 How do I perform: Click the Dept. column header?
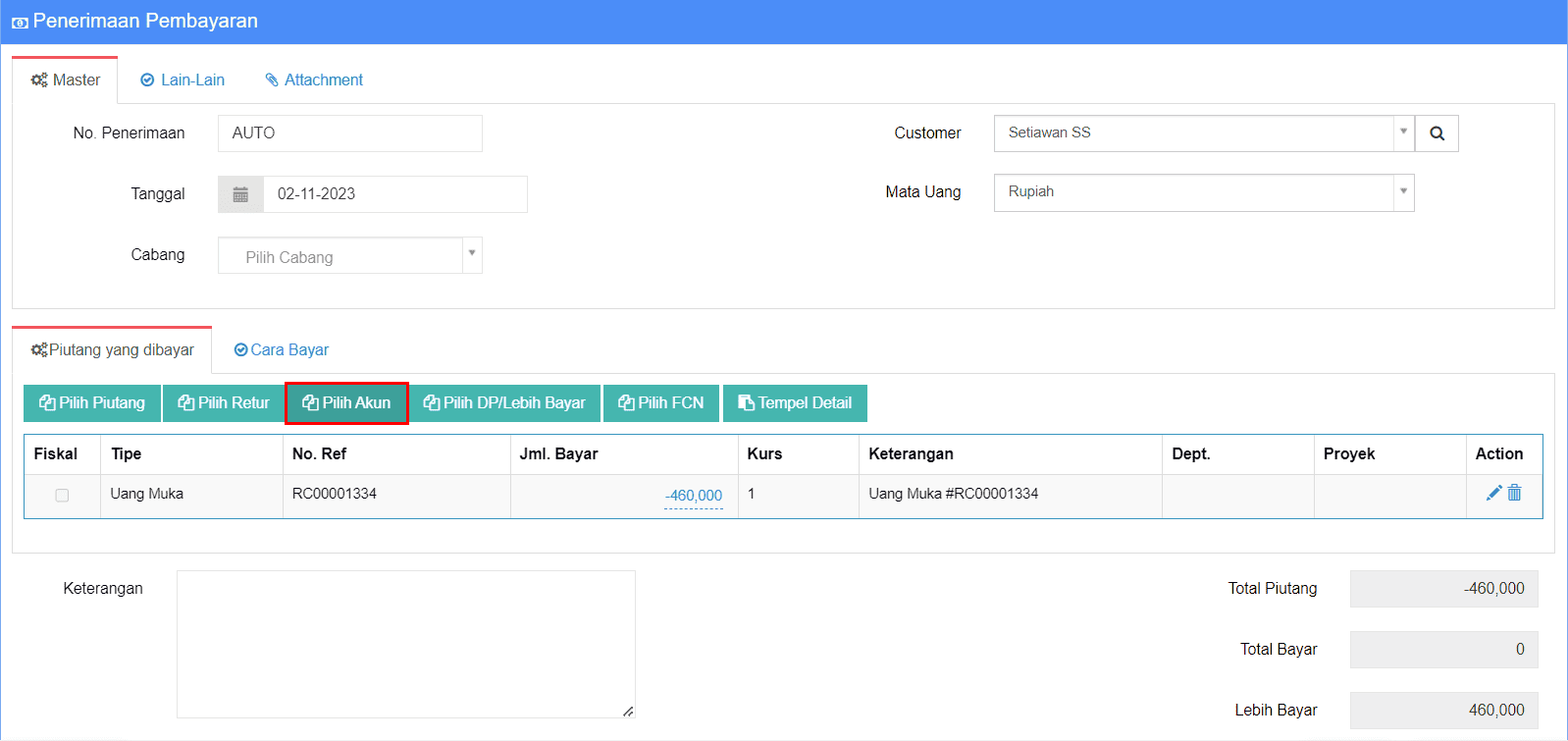tap(1237, 454)
